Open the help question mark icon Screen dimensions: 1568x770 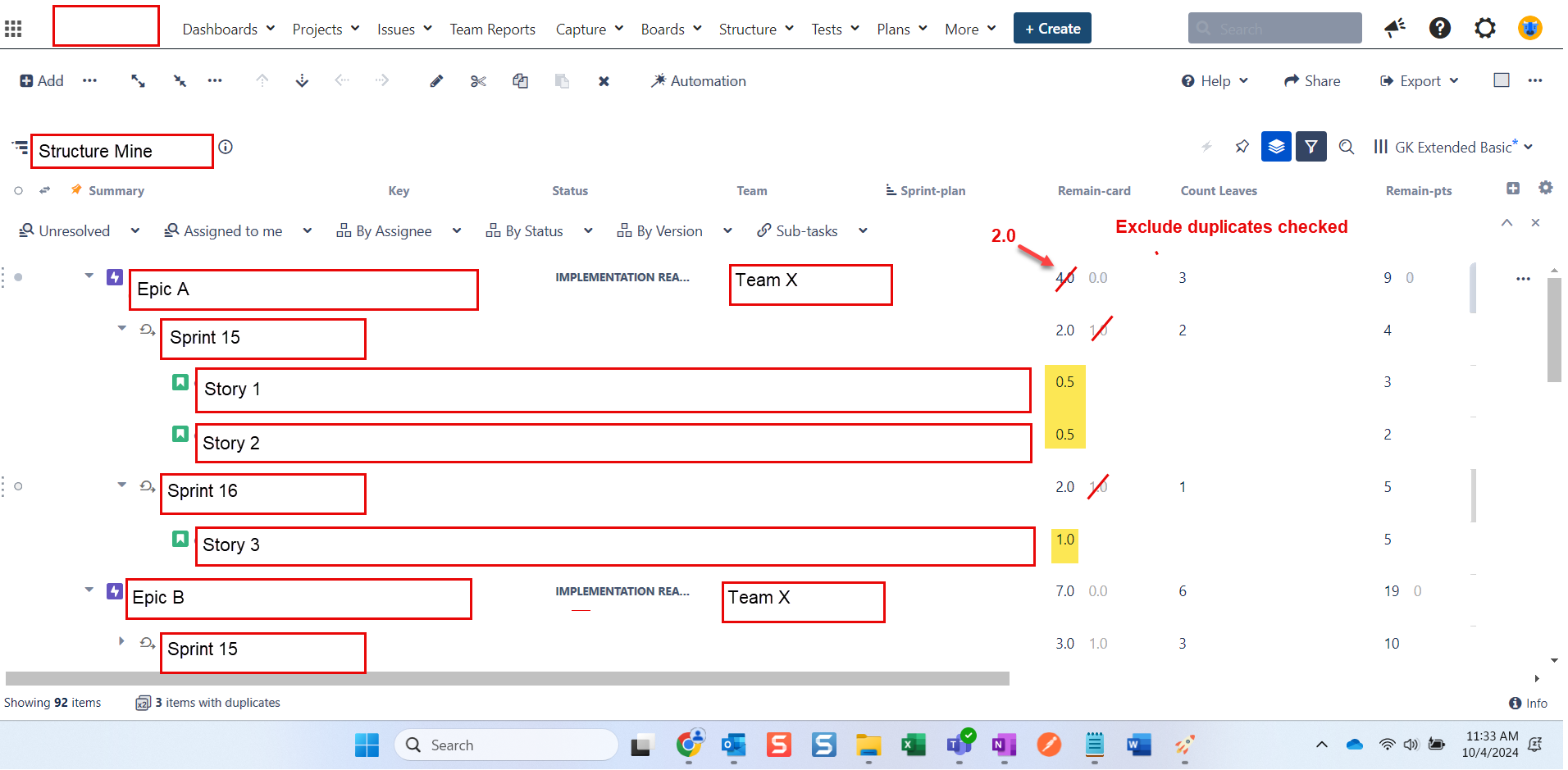(x=1440, y=29)
